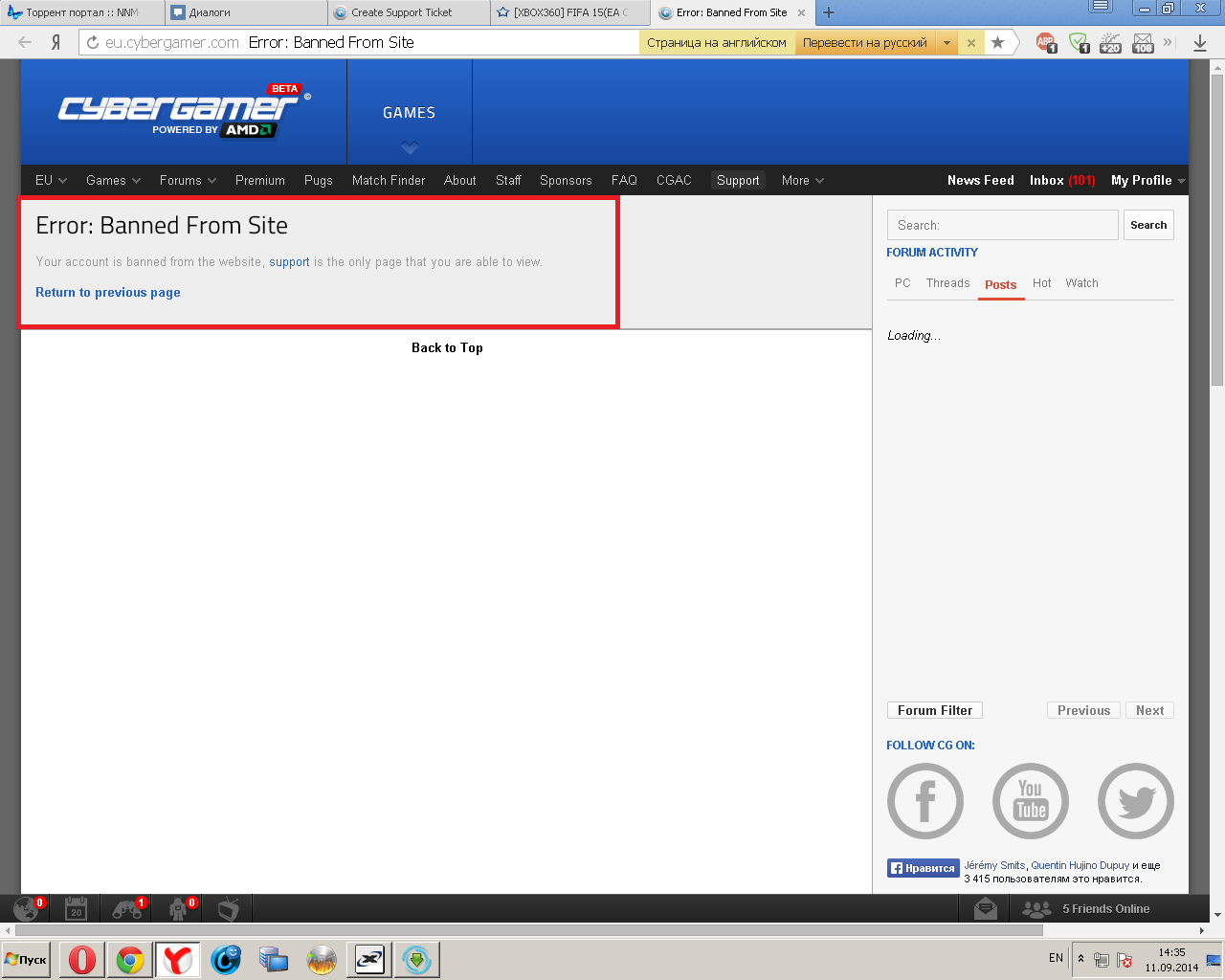The image size is (1225, 980).
Task: Click Перевести на русский translate button
Action: click(865, 42)
